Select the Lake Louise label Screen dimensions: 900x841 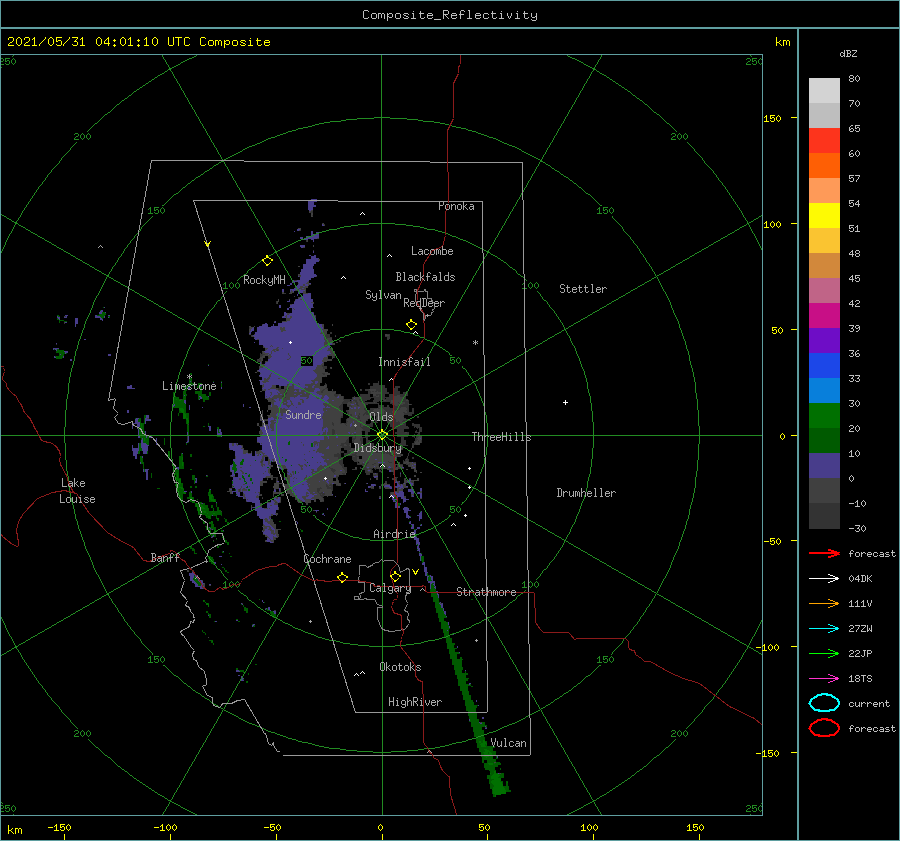77,491
